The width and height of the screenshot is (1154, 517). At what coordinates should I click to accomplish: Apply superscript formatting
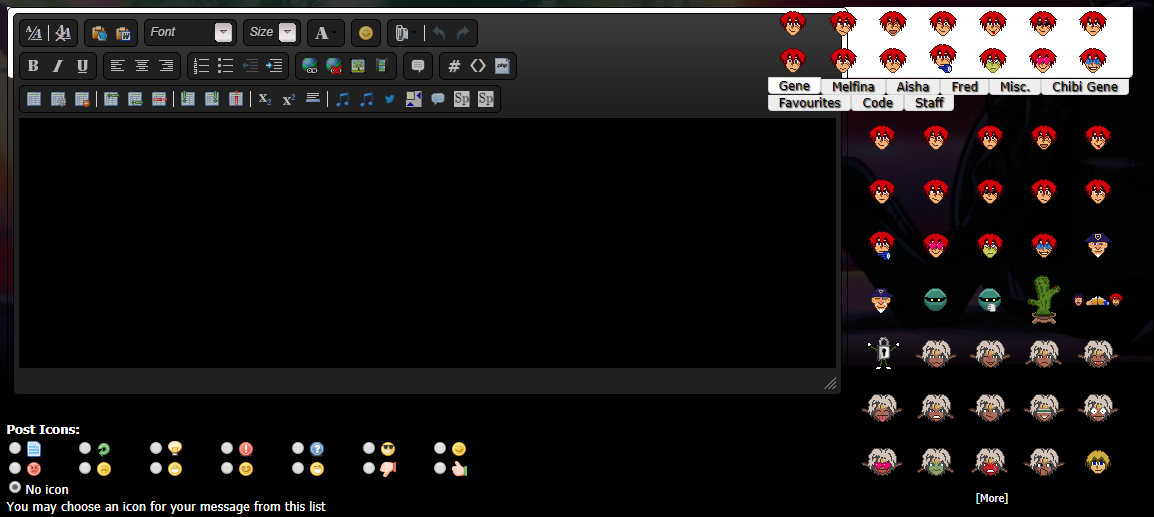click(288, 99)
